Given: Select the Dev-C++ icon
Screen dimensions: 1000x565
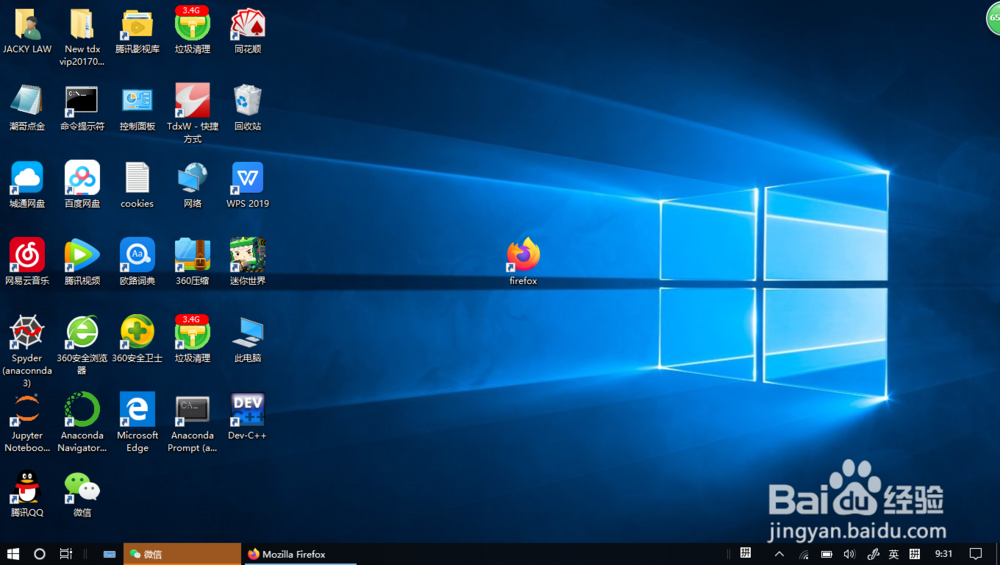Looking at the screenshot, I should tap(247, 409).
